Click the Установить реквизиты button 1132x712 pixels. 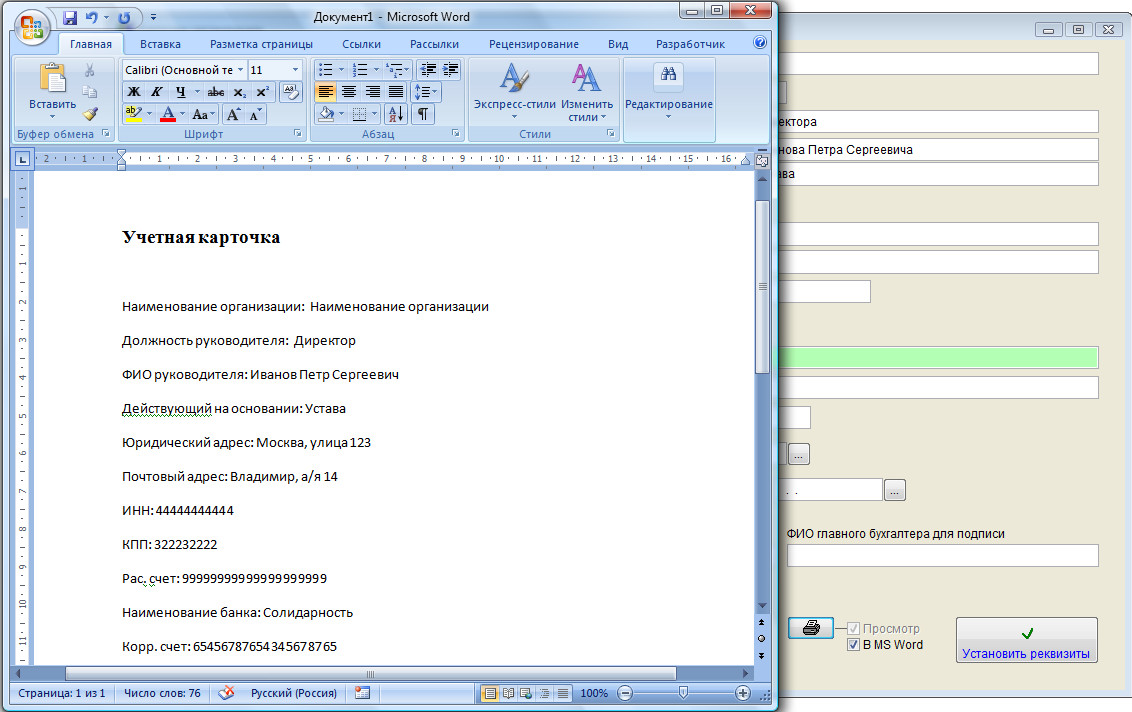1027,640
